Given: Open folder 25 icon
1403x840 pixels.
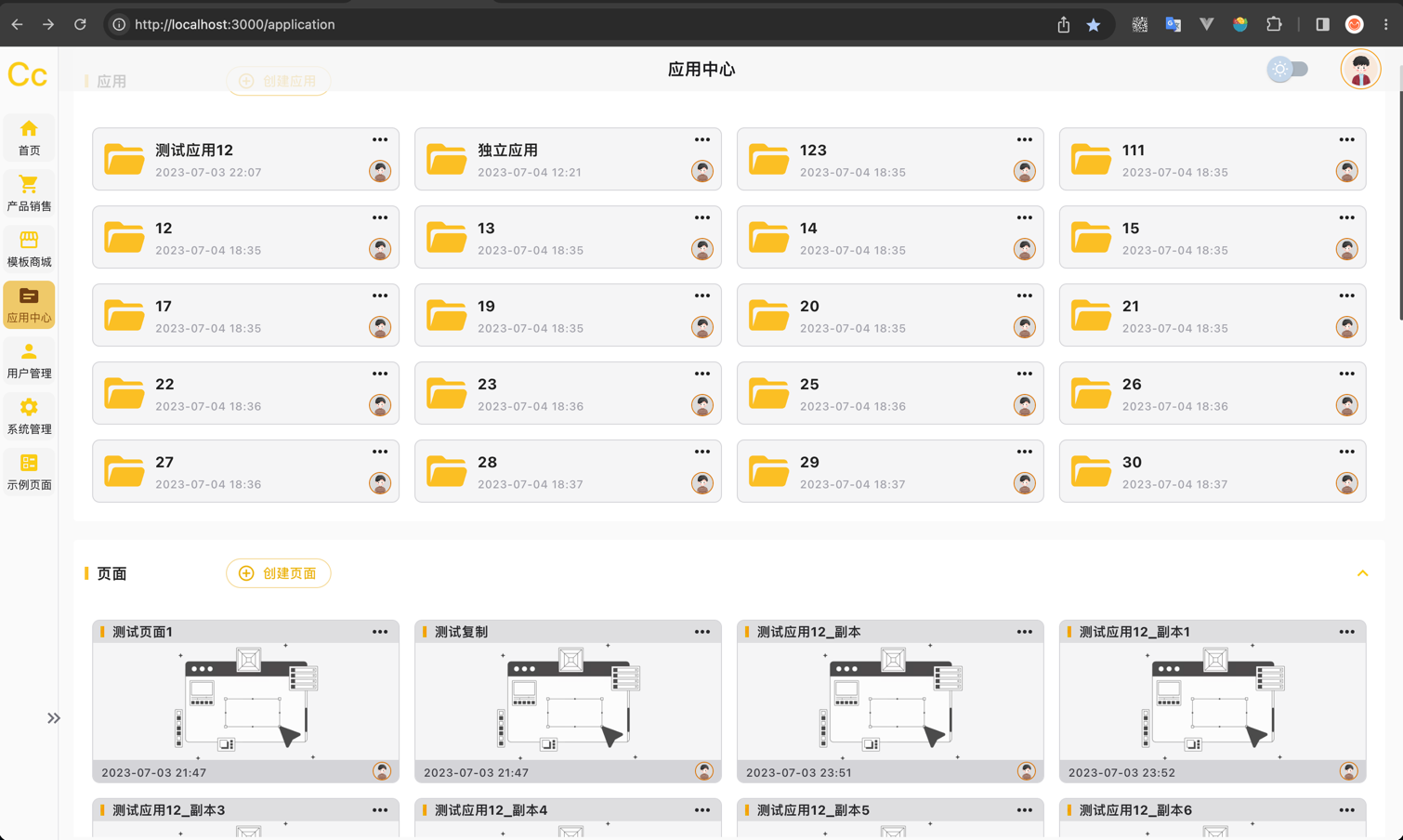Looking at the screenshot, I should pyautogui.click(x=768, y=393).
